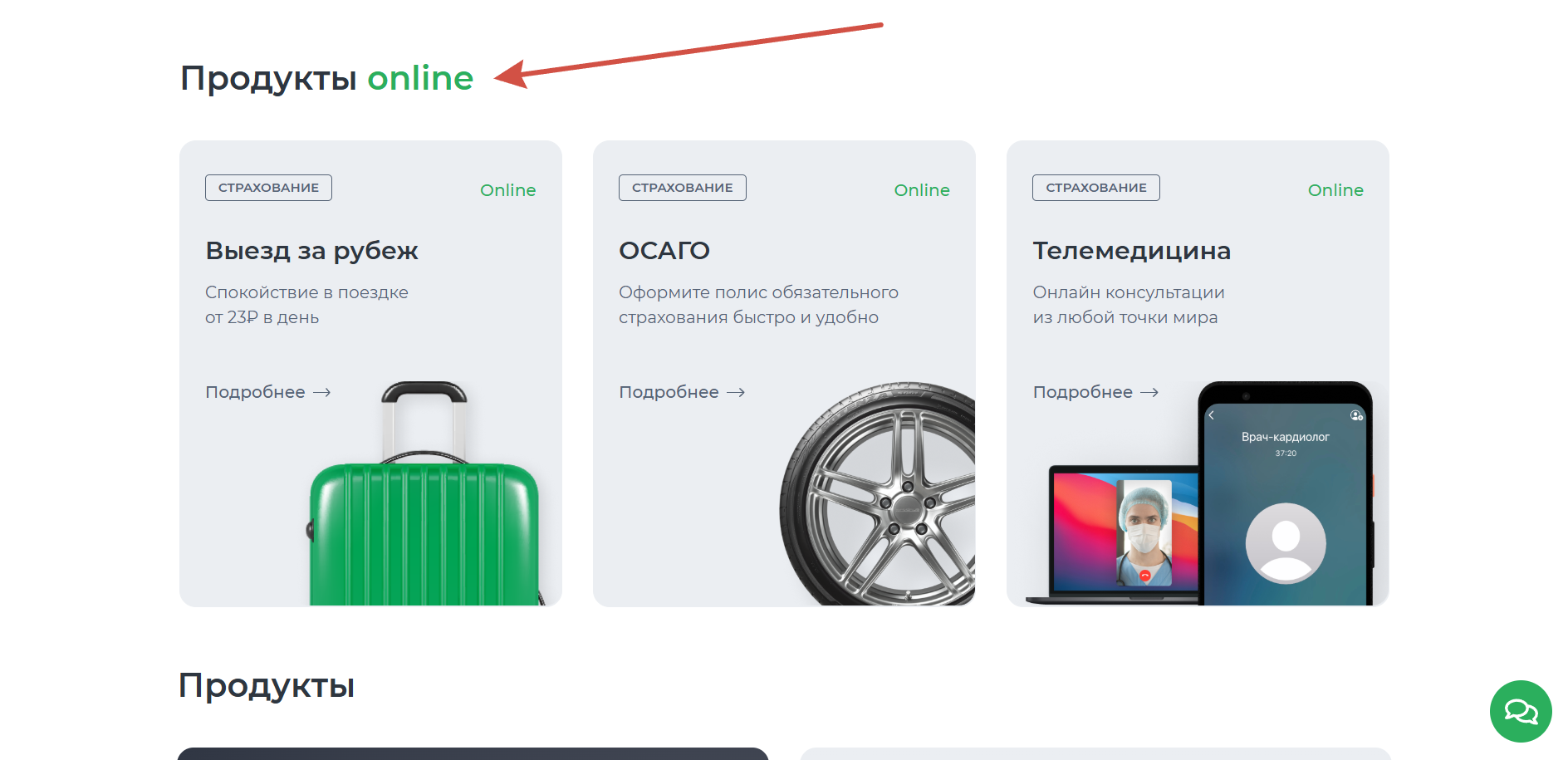1568x760 pixels.
Task: Click the lower Продукты section heading
Action: click(267, 686)
